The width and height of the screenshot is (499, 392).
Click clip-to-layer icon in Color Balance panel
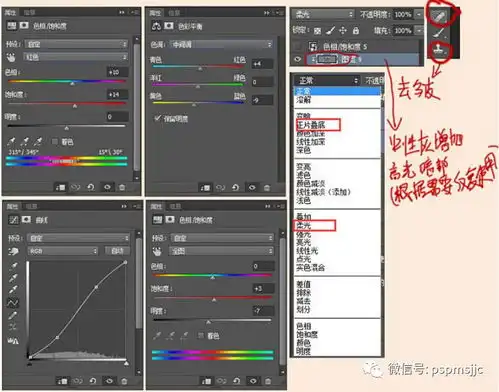pos(205,188)
